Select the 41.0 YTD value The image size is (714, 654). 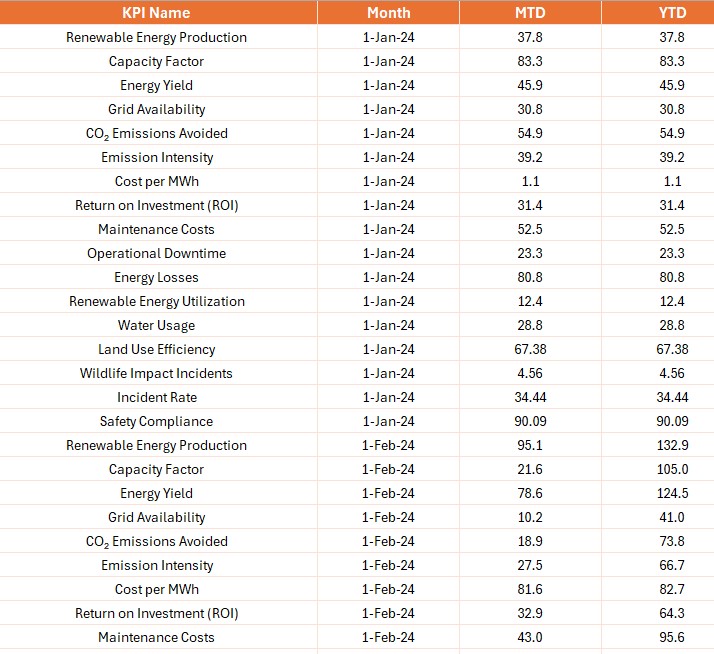[672, 517]
